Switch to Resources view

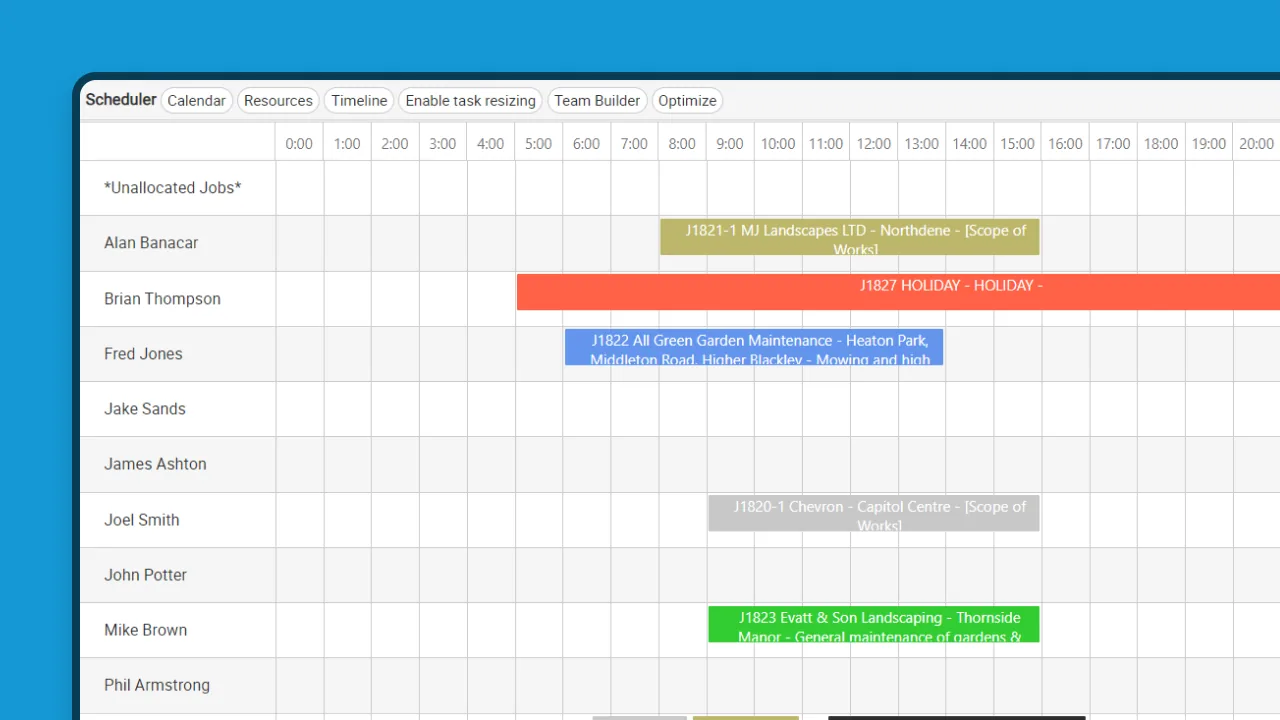(278, 100)
